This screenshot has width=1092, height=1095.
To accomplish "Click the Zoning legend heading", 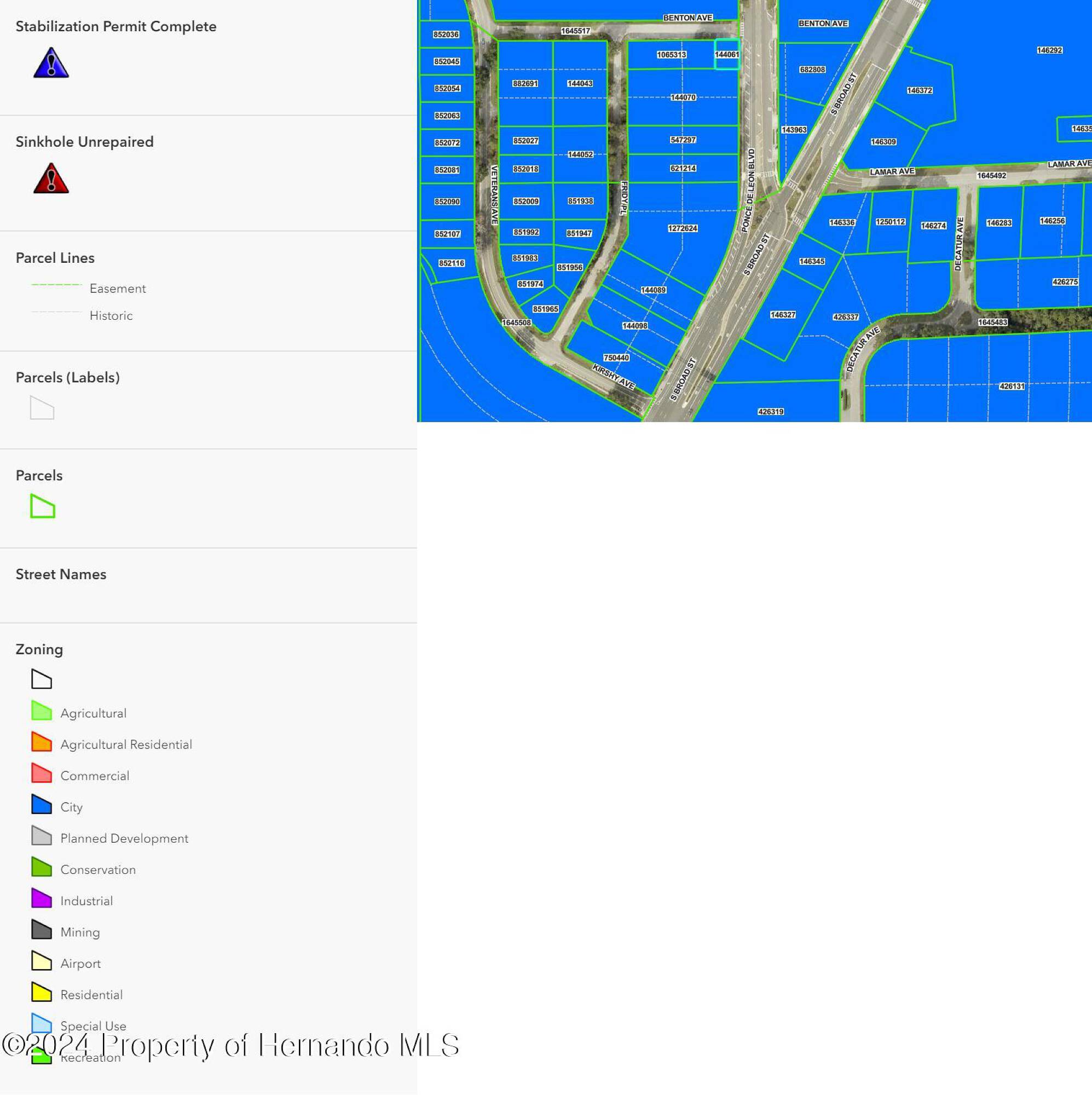I will pos(39,649).
